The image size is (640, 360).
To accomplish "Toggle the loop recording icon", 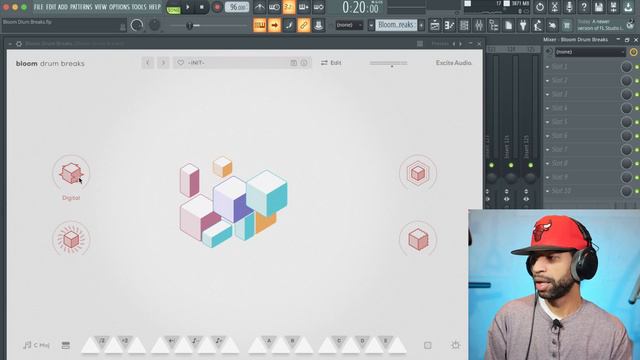I will click(x=318, y=7).
